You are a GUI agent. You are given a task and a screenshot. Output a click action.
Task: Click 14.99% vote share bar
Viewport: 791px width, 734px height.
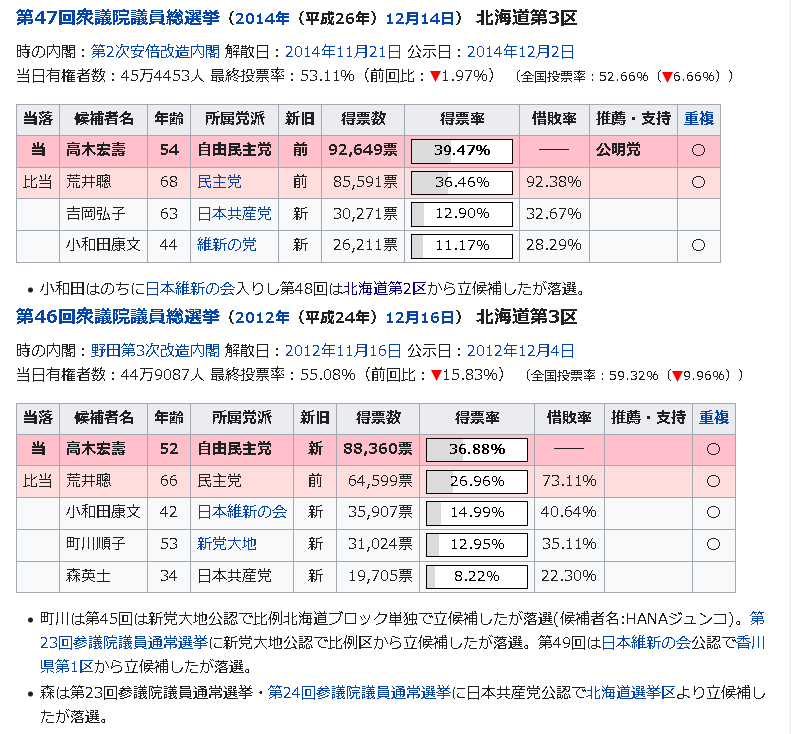click(477, 513)
